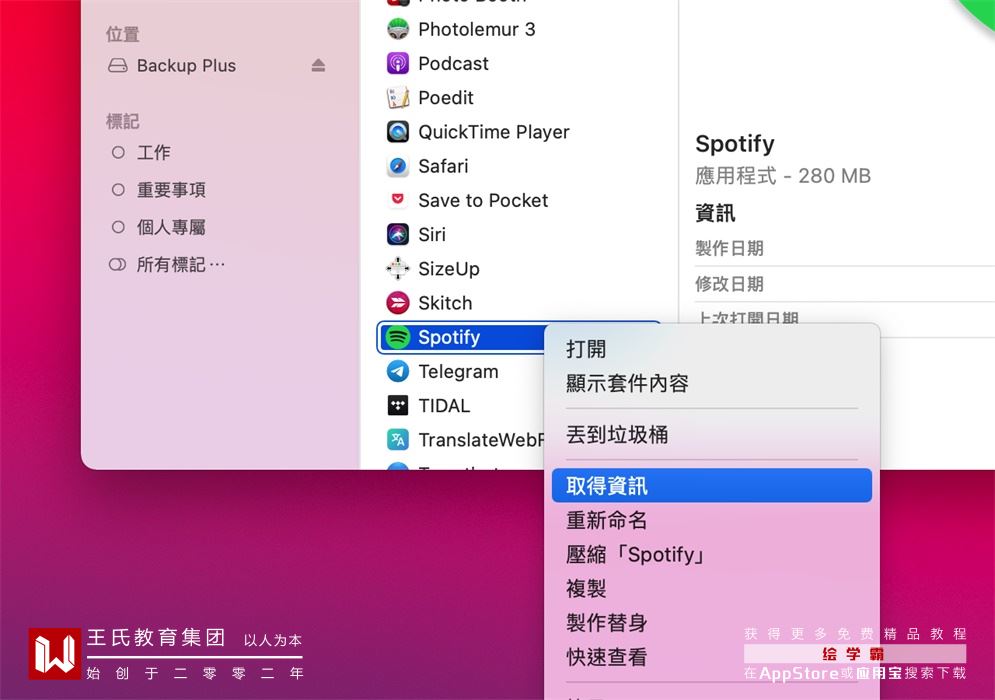Click the Skitch app icon
The width and height of the screenshot is (995, 700).
click(x=398, y=303)
